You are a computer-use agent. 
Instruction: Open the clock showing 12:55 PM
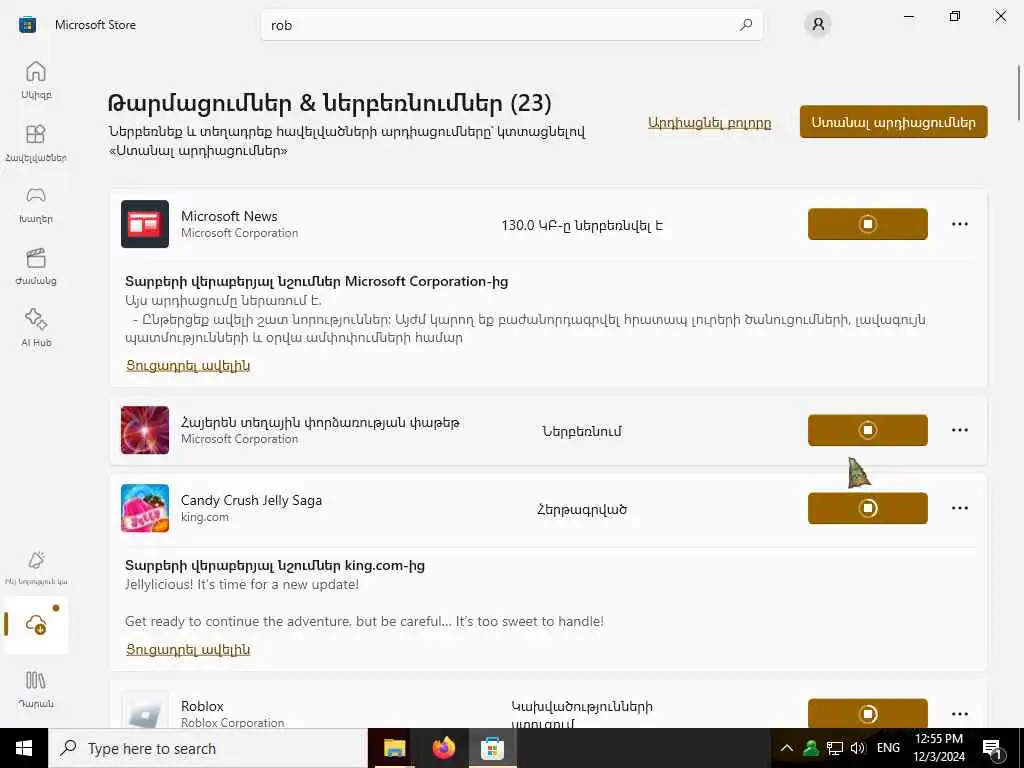point(939,748)
